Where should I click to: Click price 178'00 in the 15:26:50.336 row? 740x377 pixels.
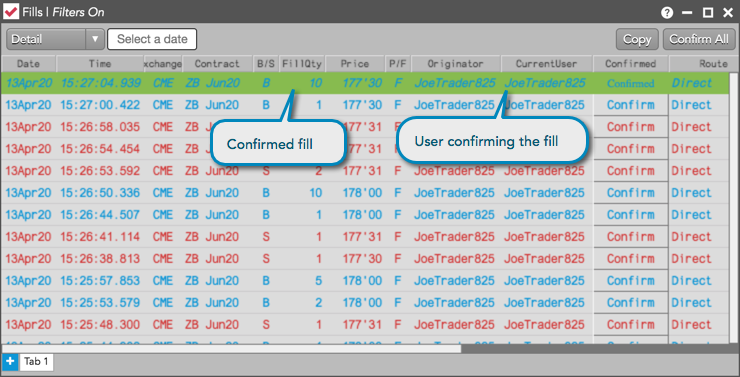pos(362,193)
